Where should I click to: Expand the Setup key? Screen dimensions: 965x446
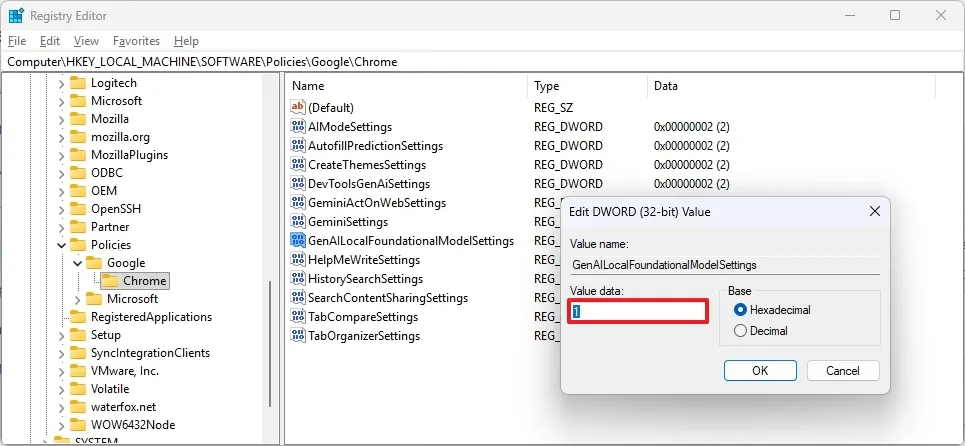pos(61,335)
